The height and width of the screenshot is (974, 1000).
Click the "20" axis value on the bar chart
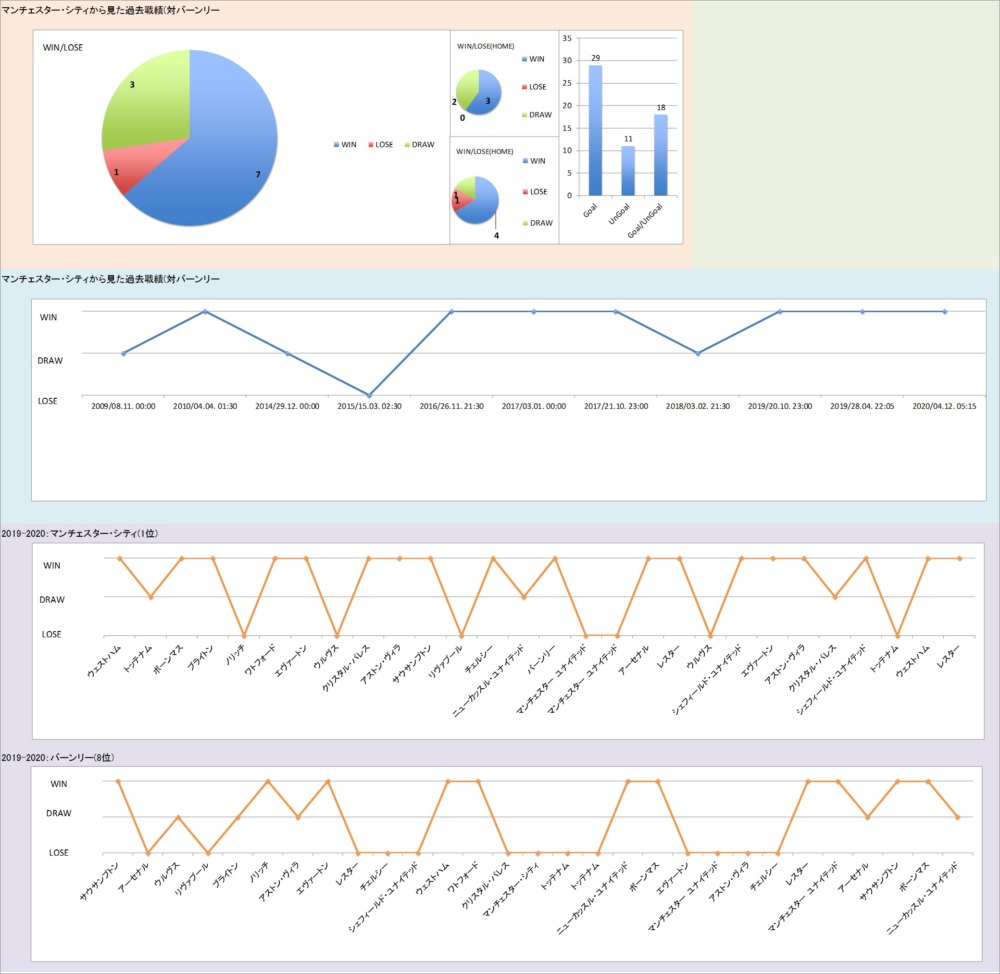click(x=567, y=106)
